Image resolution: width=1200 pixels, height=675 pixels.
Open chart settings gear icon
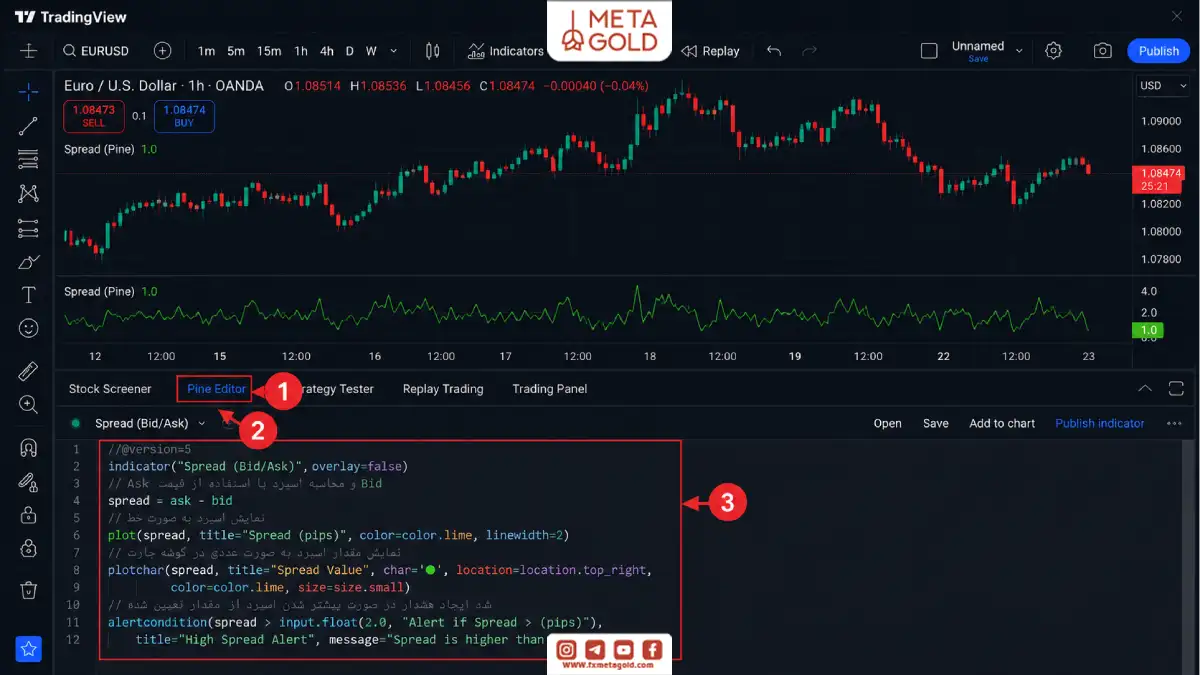pos(1053,51)
